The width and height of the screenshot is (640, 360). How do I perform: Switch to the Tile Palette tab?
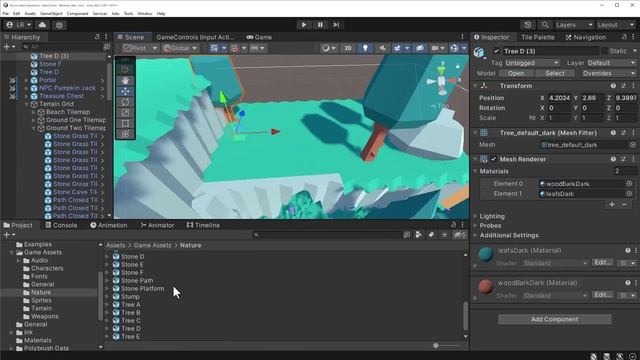[538, 37]
